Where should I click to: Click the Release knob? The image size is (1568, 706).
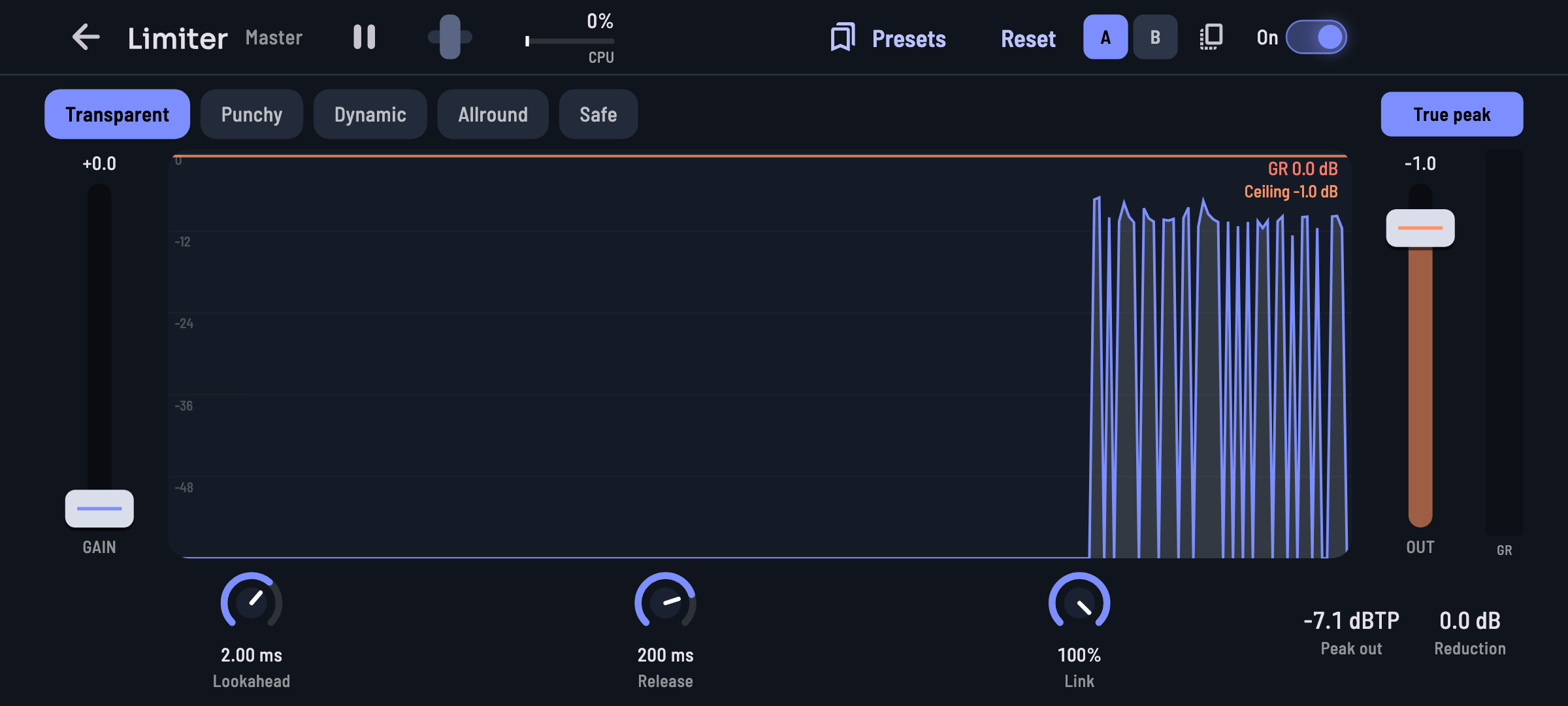click(x=665, y=602)
